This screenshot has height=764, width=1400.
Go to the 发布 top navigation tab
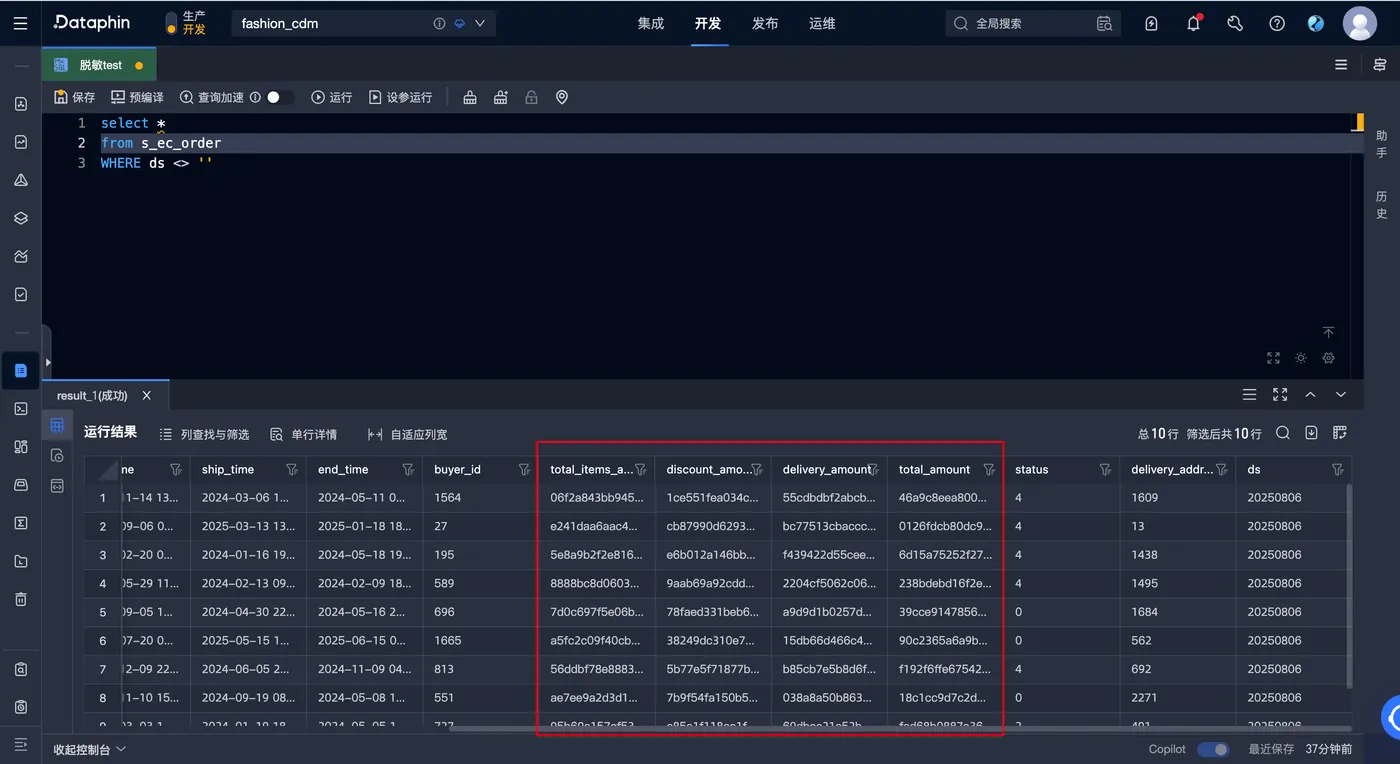765,23
